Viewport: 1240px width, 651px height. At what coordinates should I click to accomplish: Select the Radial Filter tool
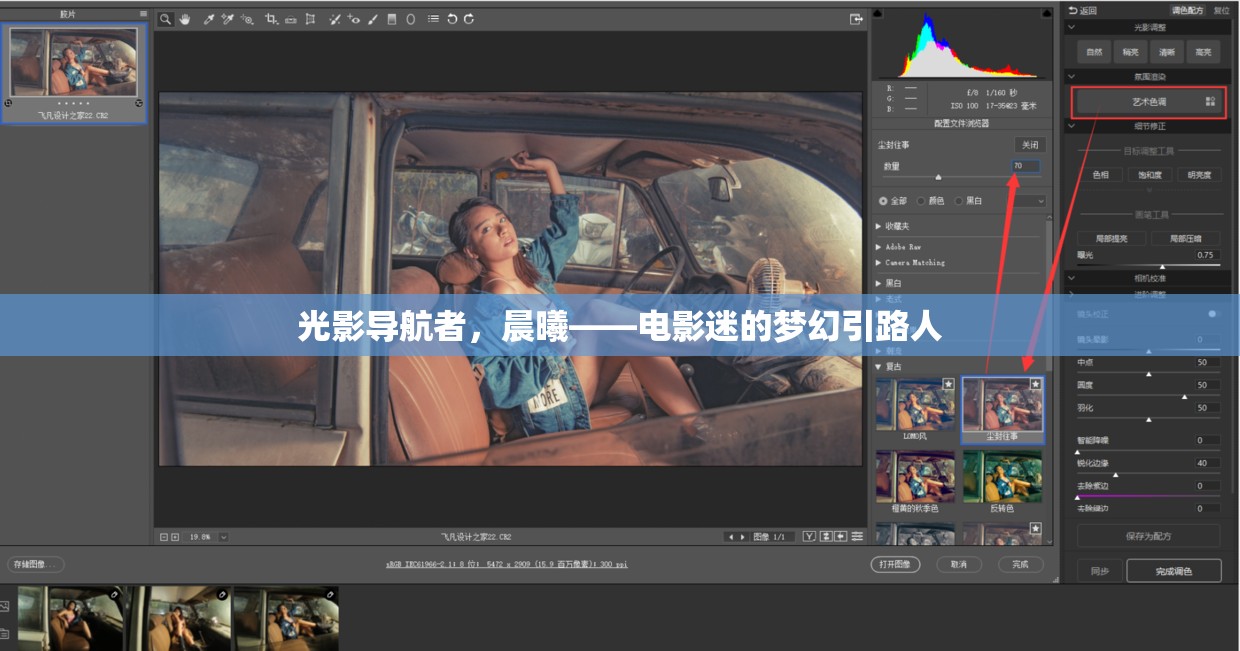click(x=410, y=19)
